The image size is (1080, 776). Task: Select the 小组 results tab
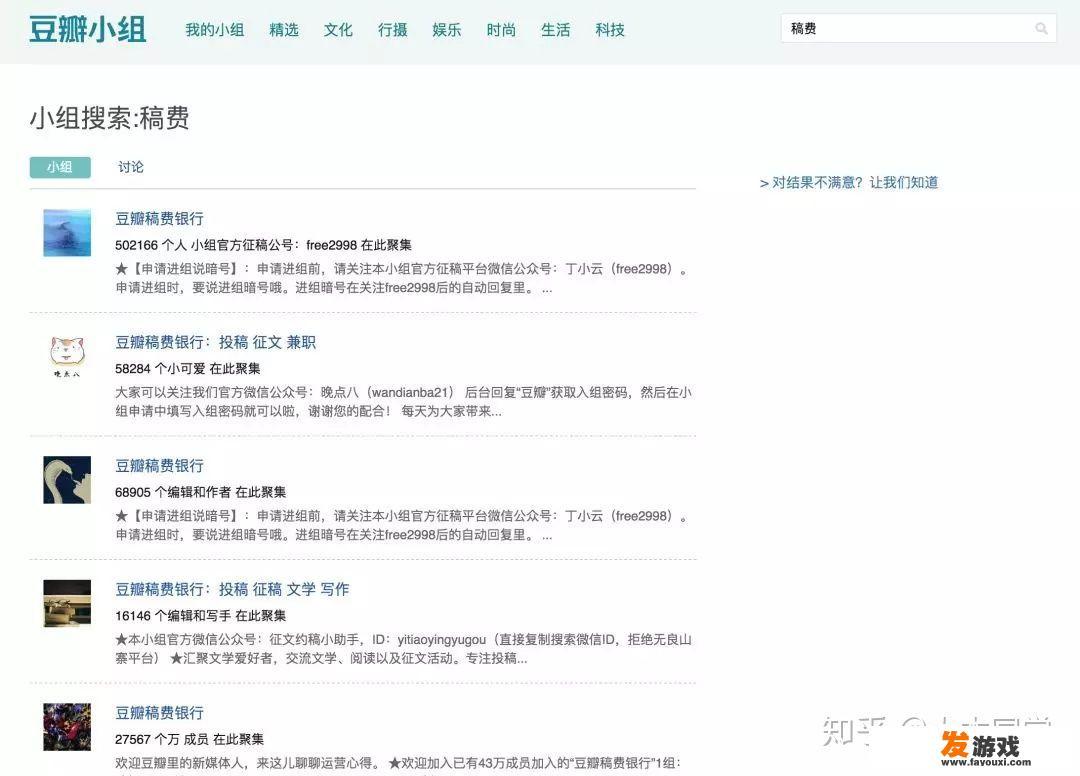tap(60, 167)
